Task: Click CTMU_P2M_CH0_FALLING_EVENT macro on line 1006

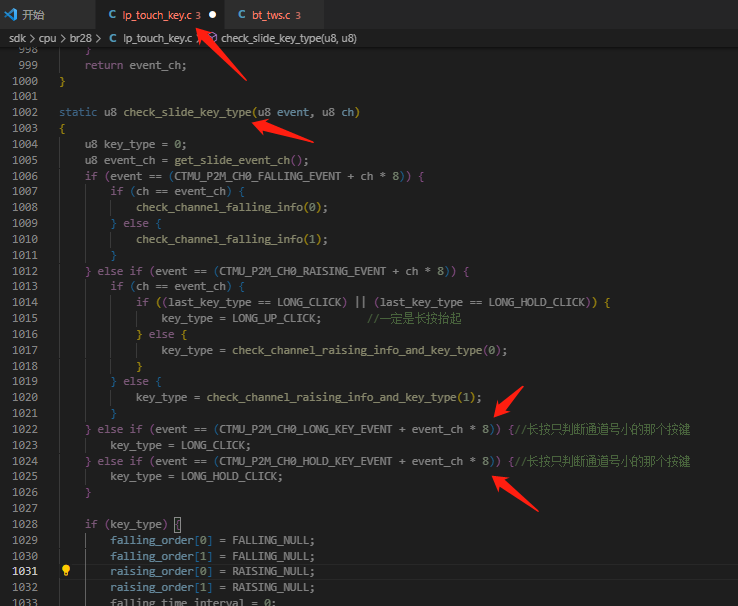Action: (257, 176)
